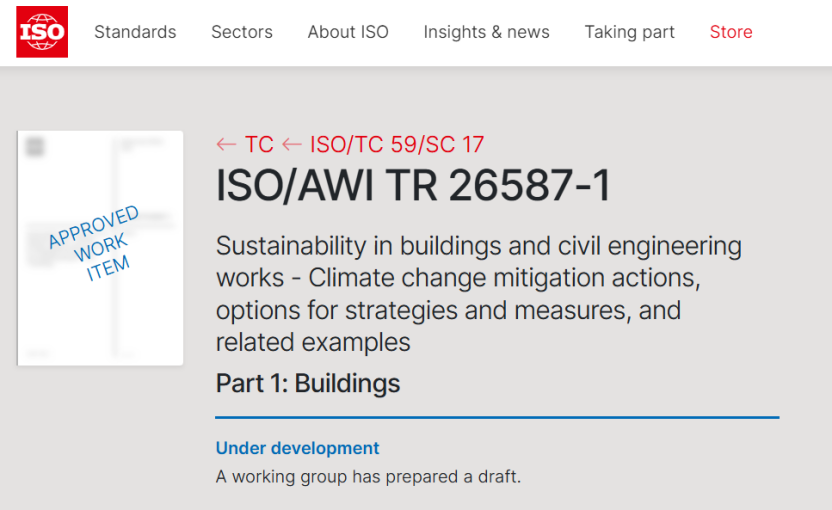Image resolution: width=832 pixels, height=510 pixels.
Task: Click the blue divider line under title
Action: point(497,417)
